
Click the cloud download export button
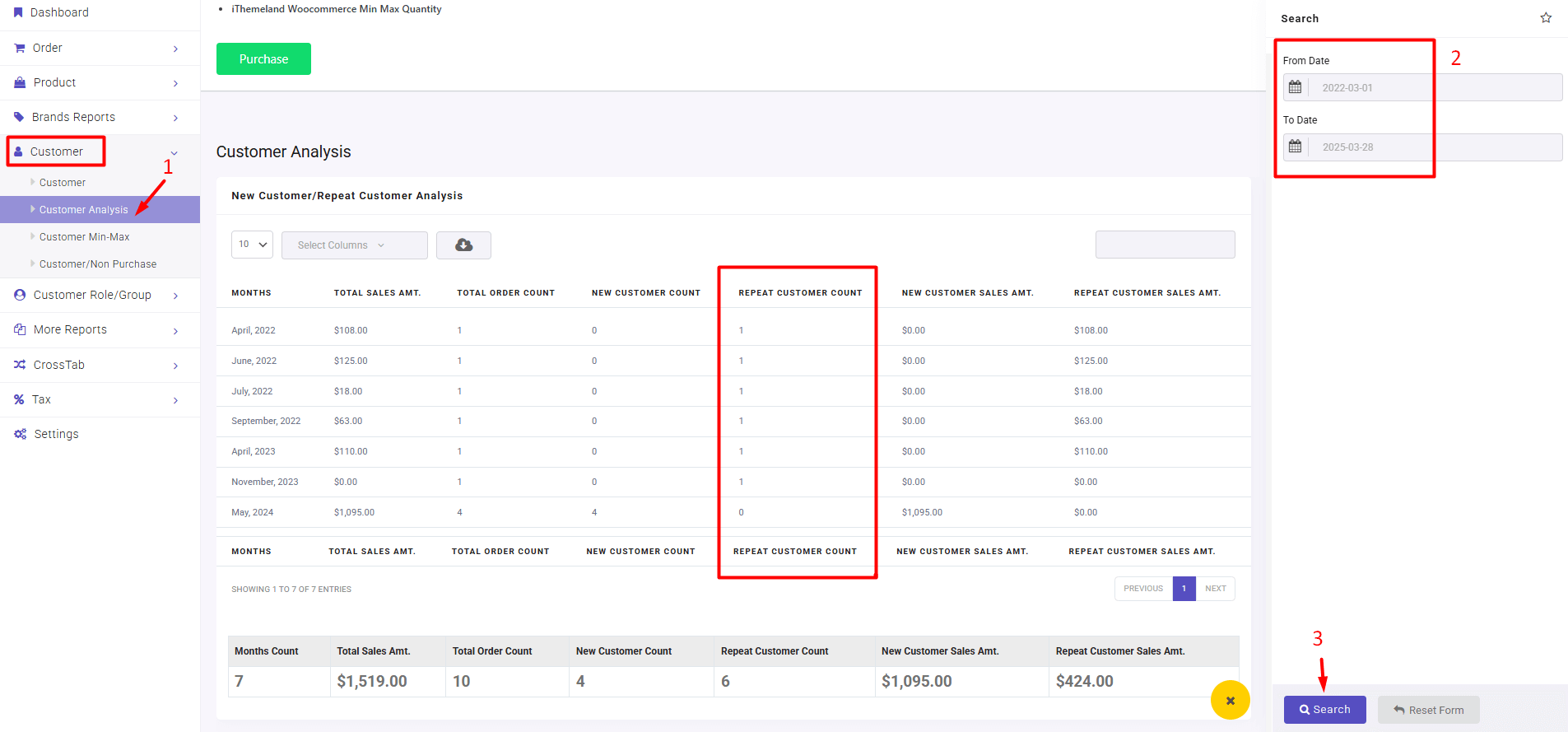(x=463, y=245)
